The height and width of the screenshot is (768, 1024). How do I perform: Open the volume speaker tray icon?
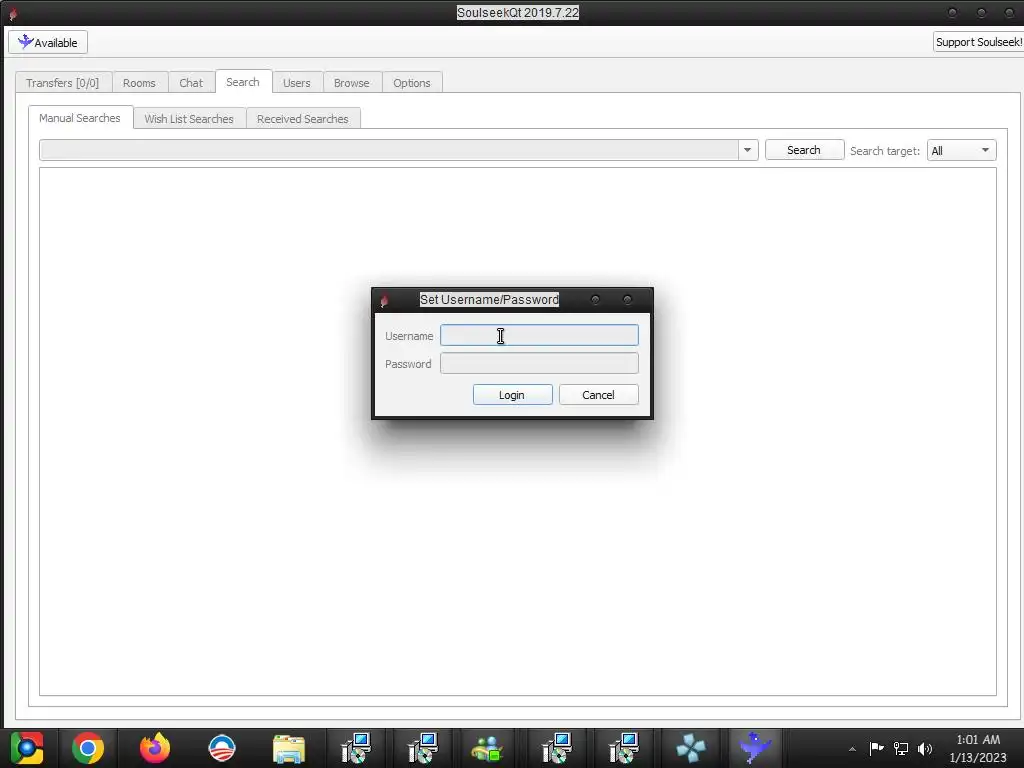(x=925, y=748)
